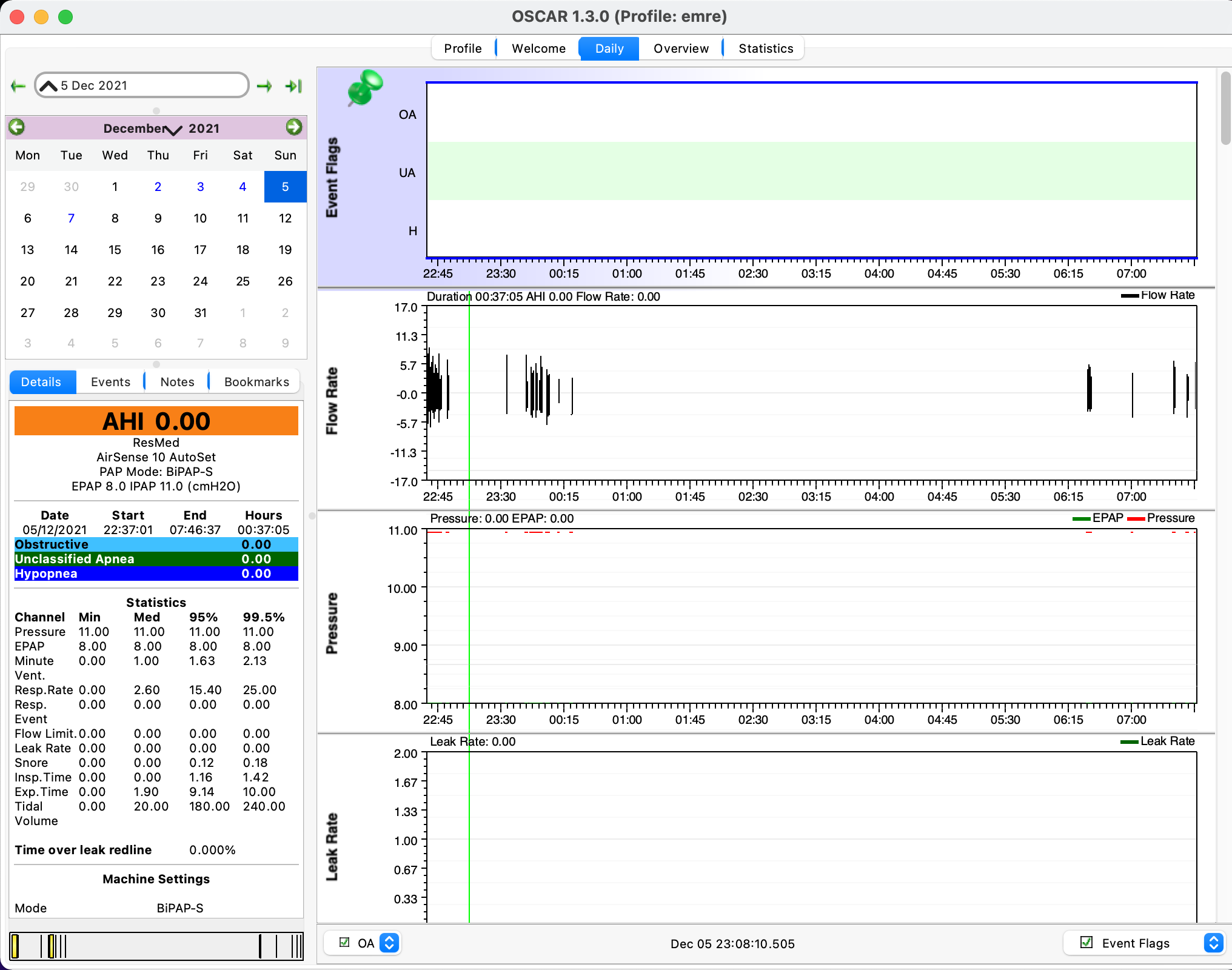
Task: Click the highlighted December 5 calendar cell
Action: tap(285, 187)
